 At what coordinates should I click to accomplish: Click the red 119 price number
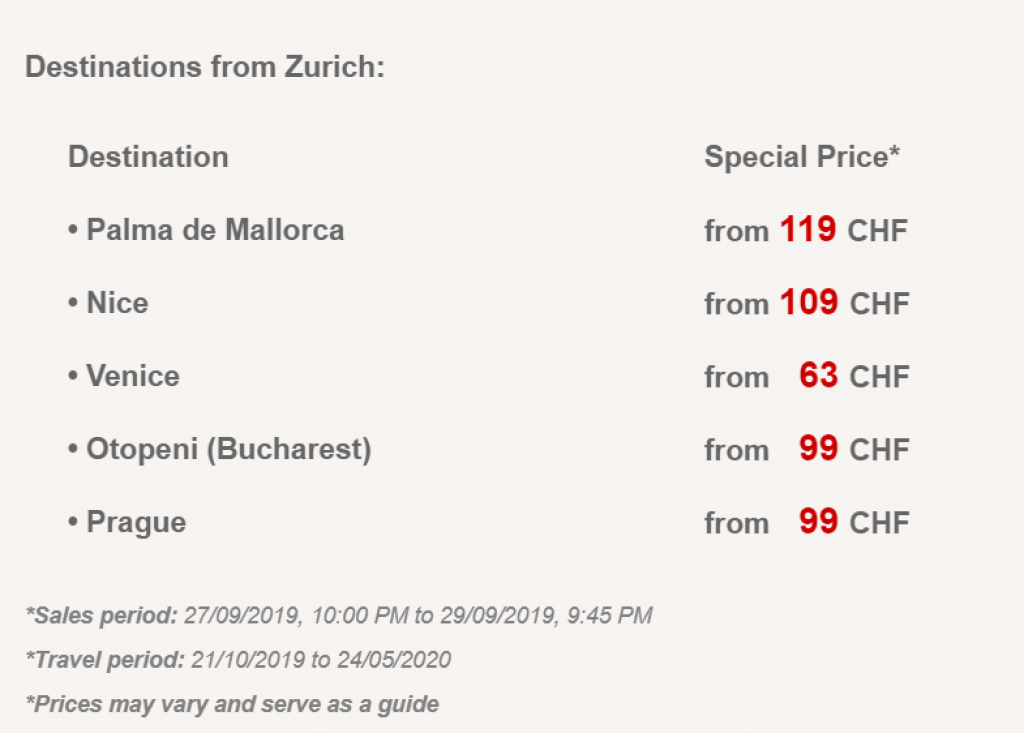point(808,230)
